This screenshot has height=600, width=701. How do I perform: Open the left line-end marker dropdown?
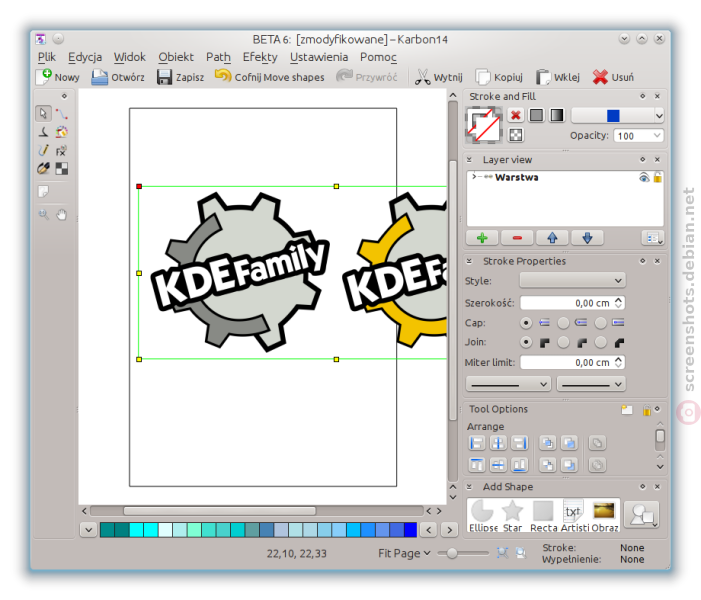508,384
